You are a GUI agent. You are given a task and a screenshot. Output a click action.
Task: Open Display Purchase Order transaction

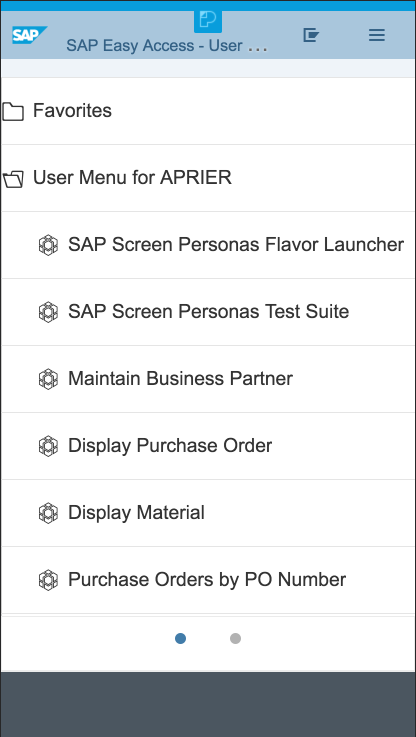click(x=170, y=446)
